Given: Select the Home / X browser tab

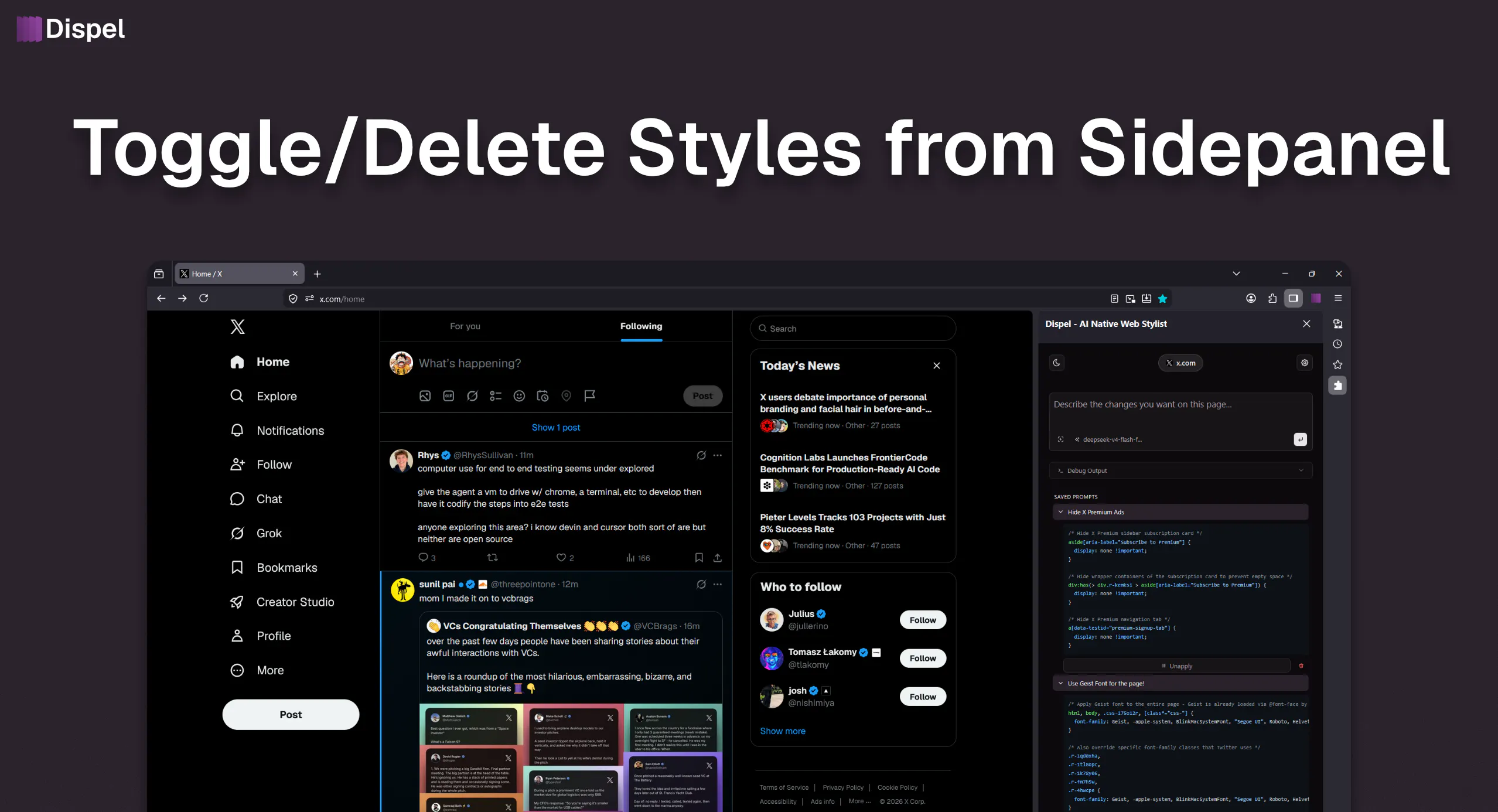Looking at the screenshot, I should 239,274.
